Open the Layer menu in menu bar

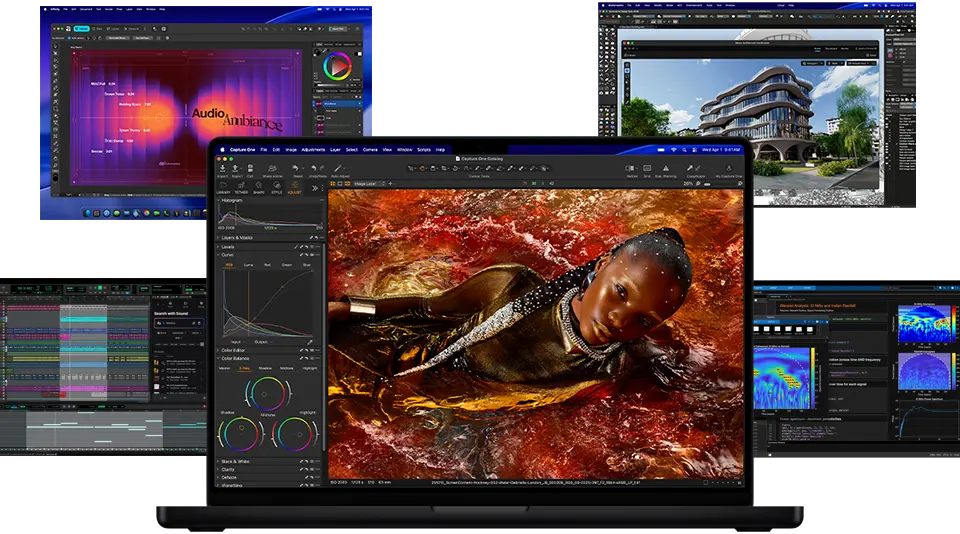(335, 149)
